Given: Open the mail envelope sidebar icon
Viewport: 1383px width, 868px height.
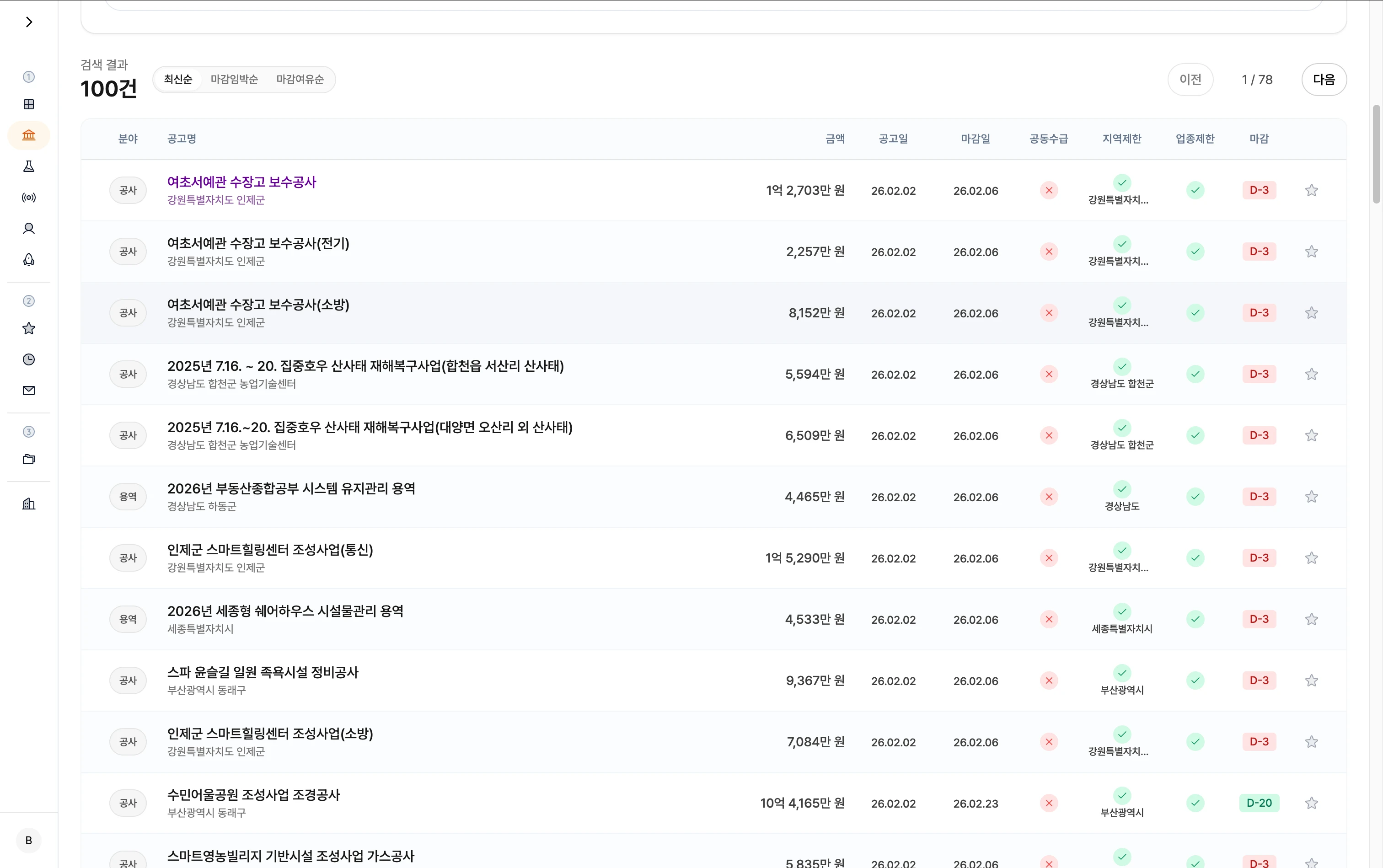Looking at the screenshot, I should tap(29, 391).
